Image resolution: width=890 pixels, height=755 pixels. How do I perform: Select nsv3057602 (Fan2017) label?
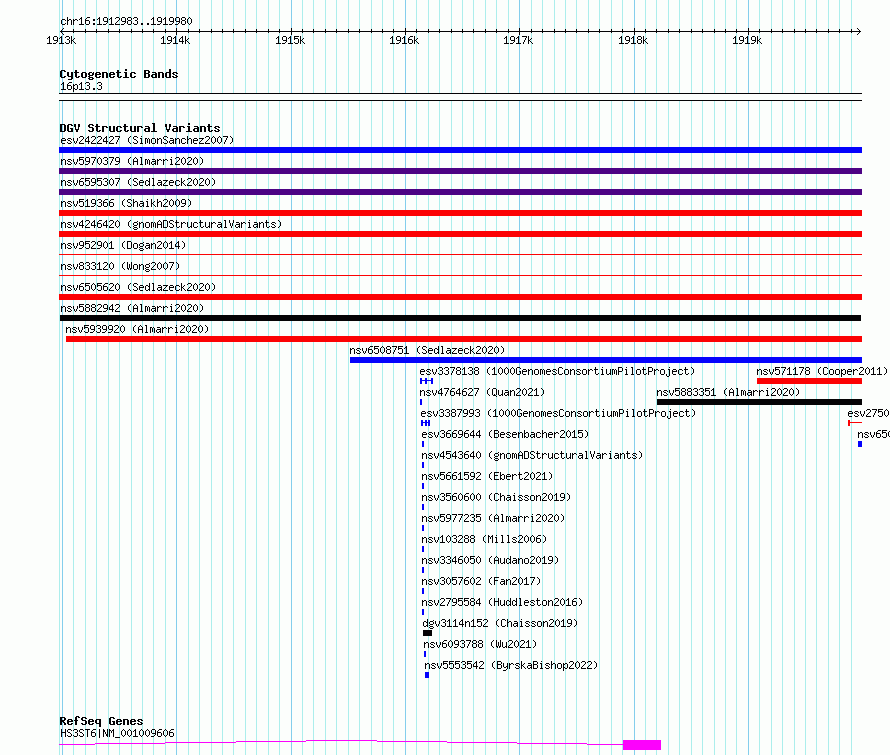481,581
